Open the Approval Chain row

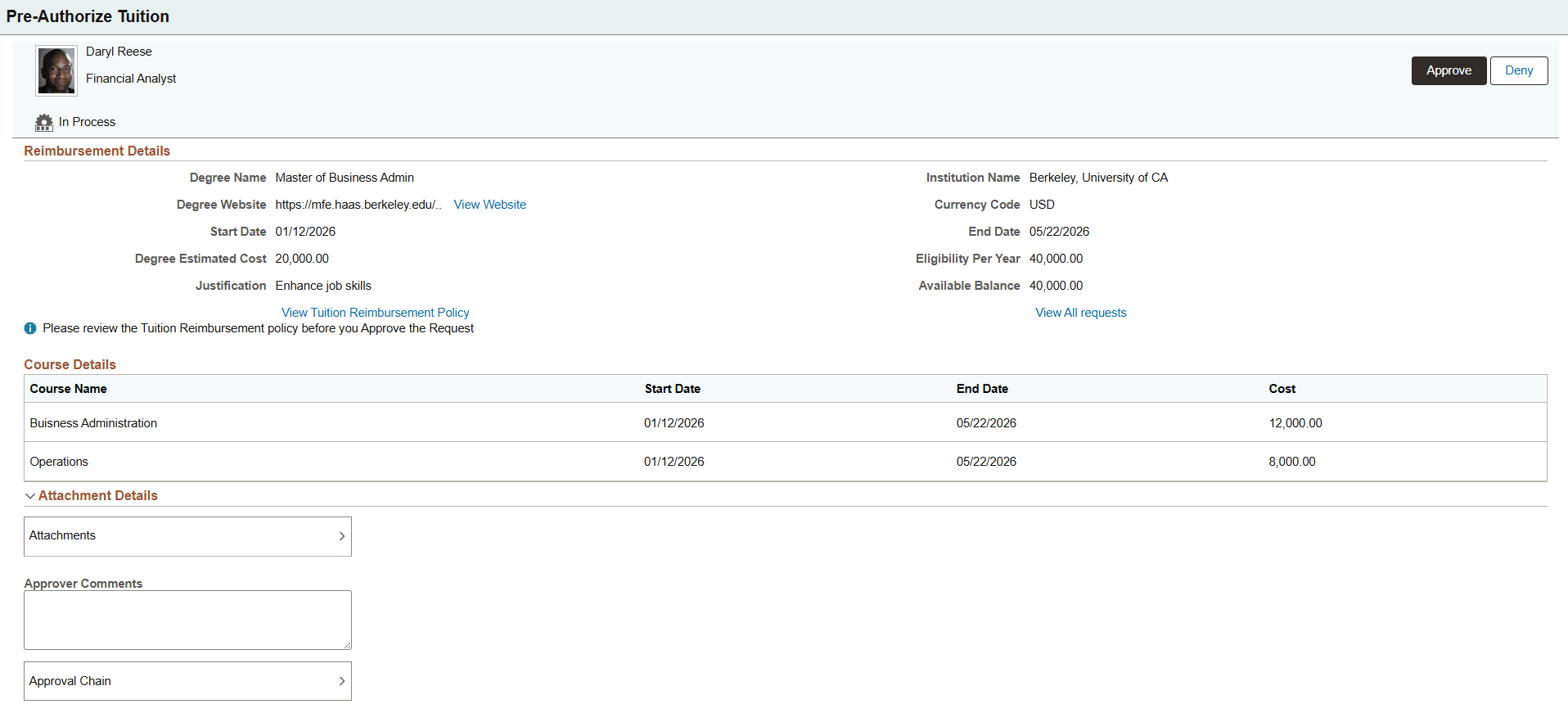187,681
